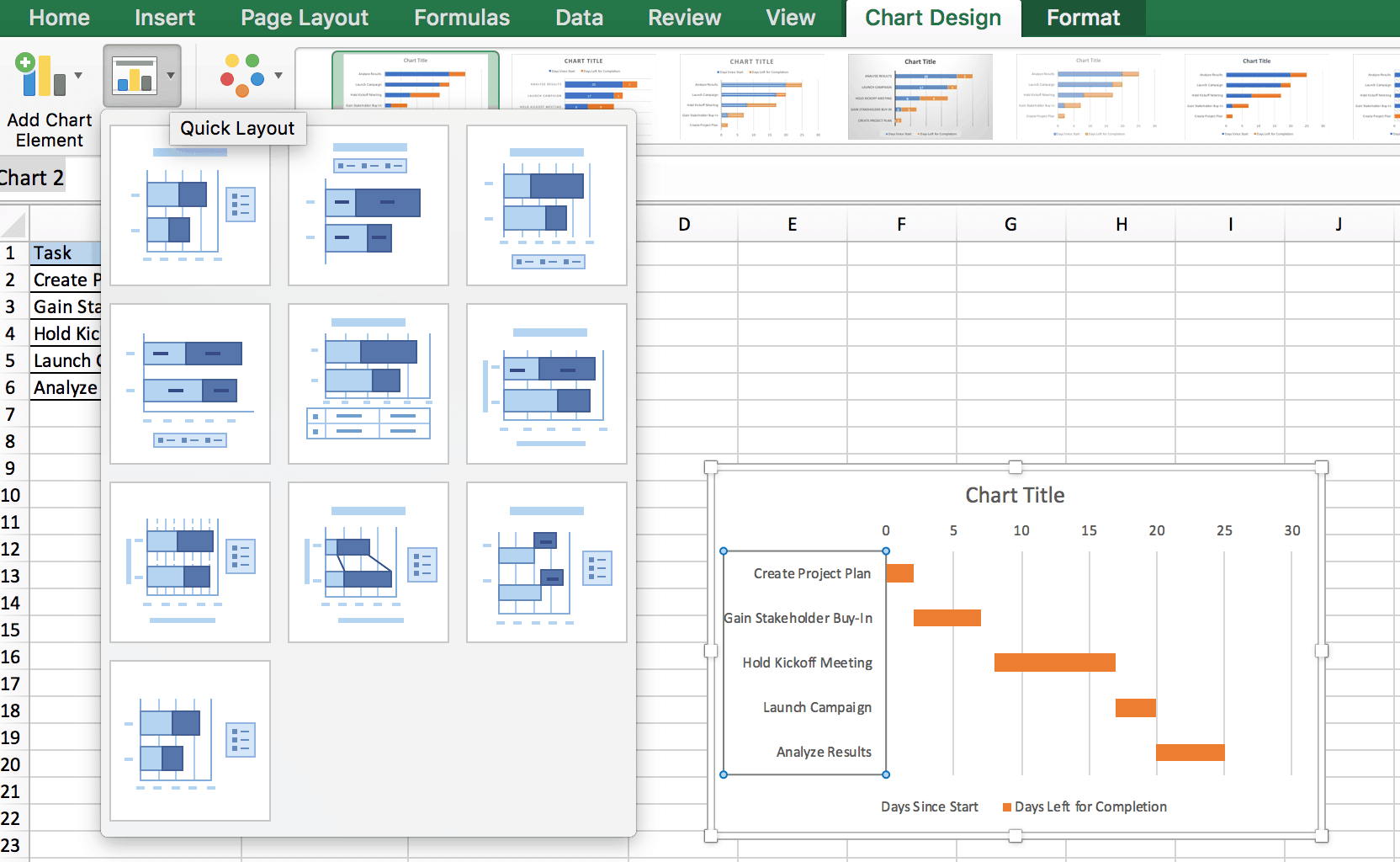
Task: Select the first layout in Quick Layout gallery
Action: click(189, 205)
